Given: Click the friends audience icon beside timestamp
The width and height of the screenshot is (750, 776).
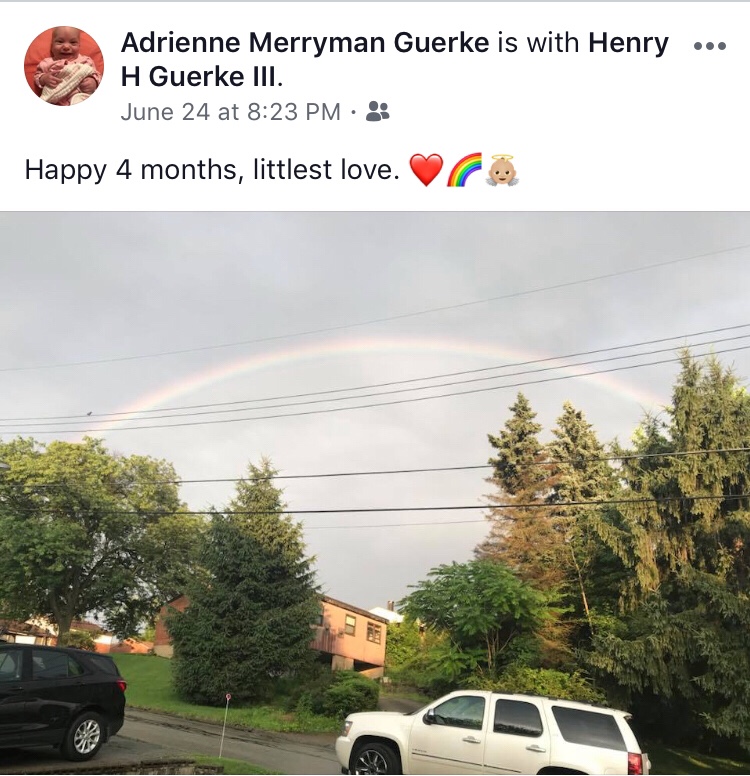Looking at the screenshot, I should pyautogui.click(x=377, y=111).
